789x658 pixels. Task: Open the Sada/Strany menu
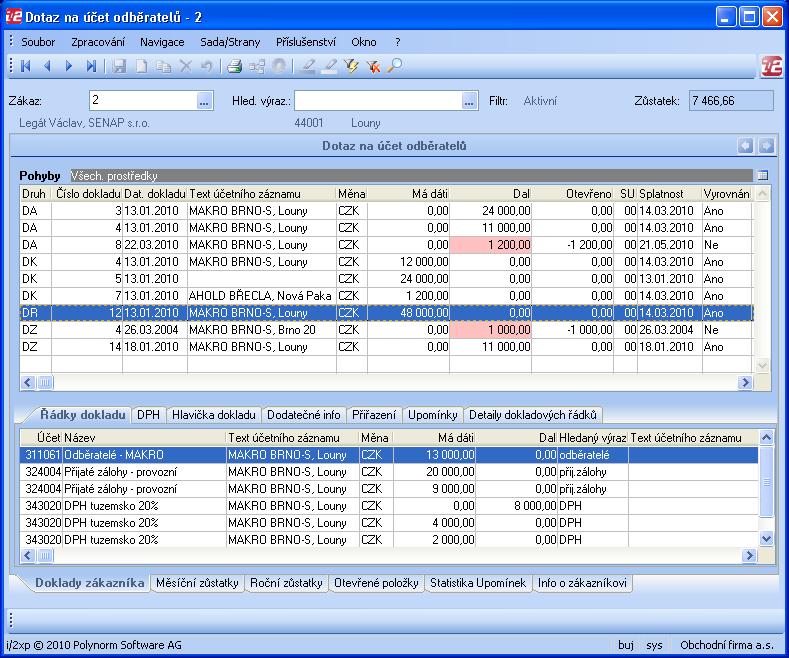pos(230,42)
